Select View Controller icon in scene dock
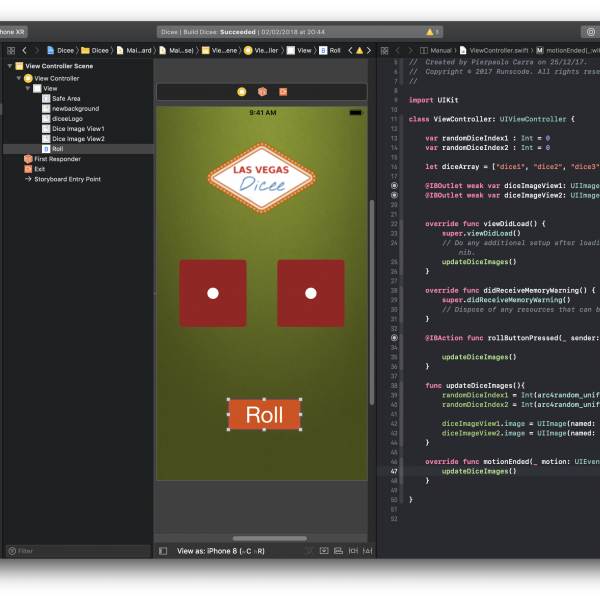Viewport: 600px width, 600px height. 241,92
